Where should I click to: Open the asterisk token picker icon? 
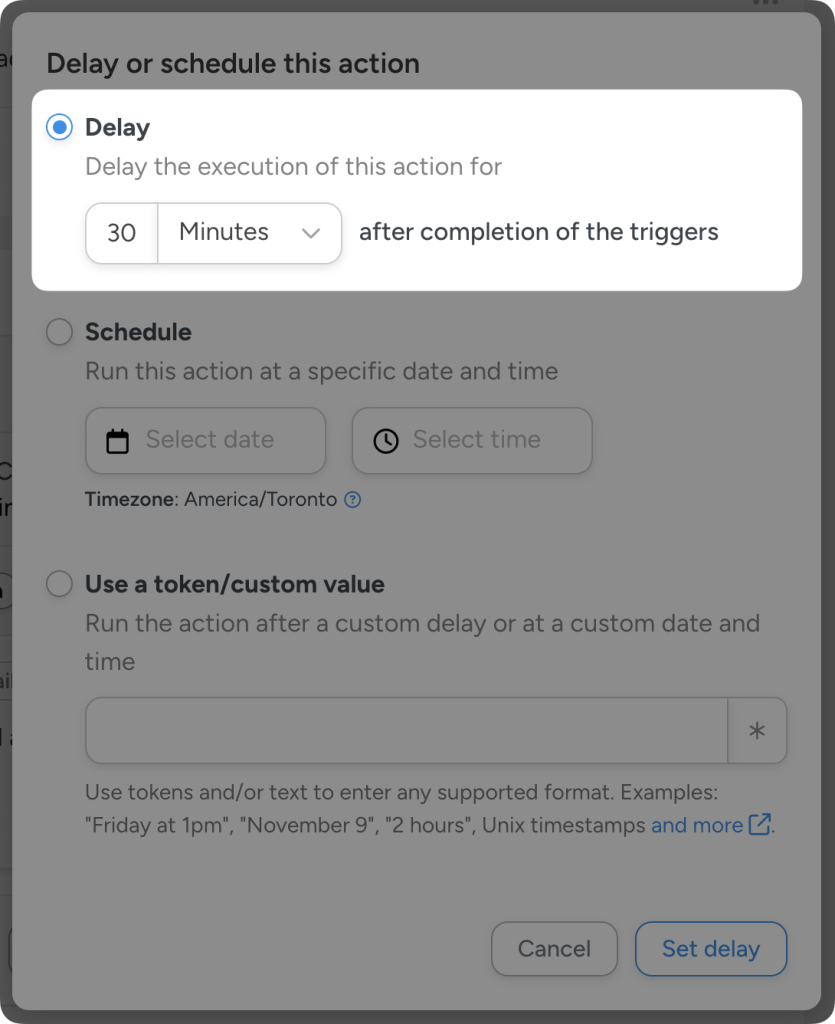(x=758, y=730)
